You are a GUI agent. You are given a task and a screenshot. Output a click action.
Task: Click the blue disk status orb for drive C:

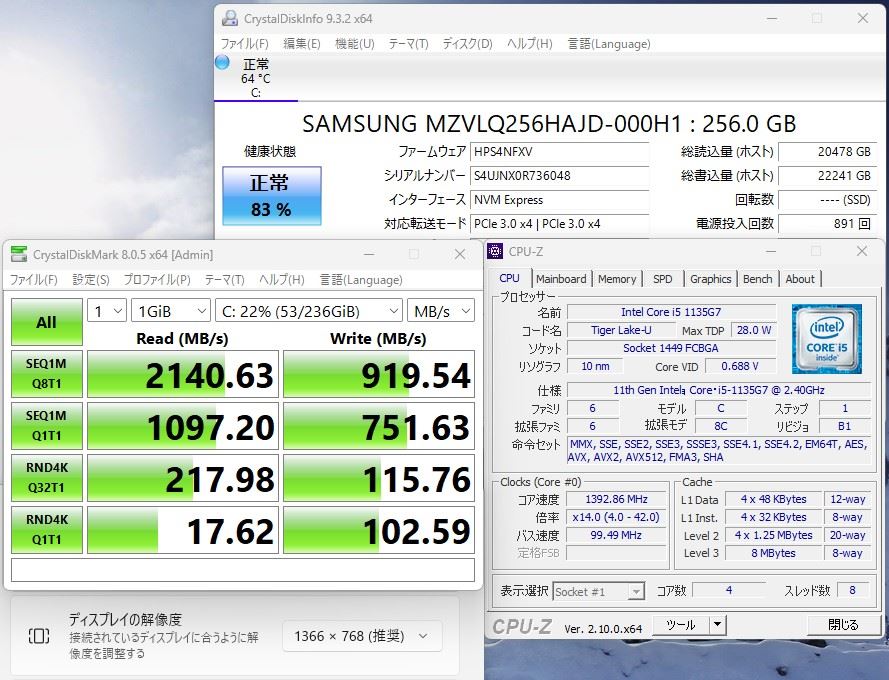[222, 62]
